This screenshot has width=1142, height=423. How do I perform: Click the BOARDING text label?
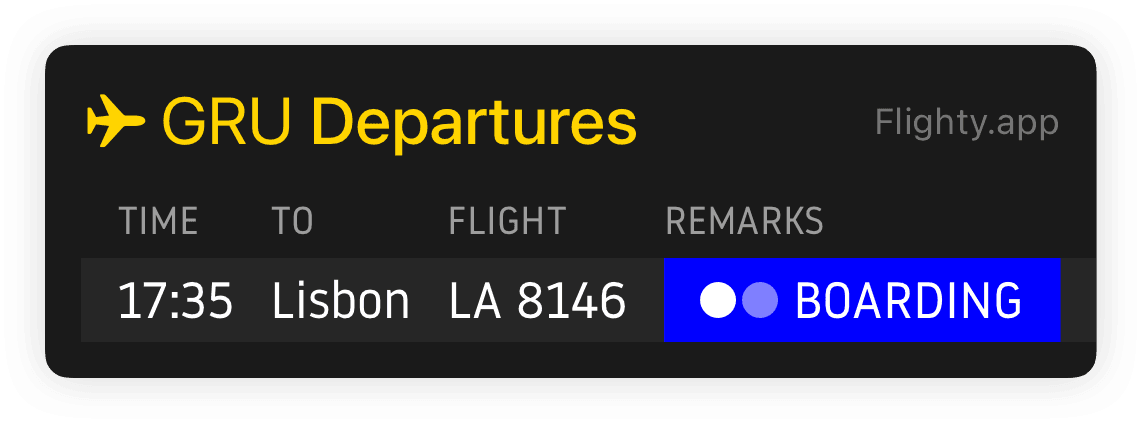pos(909,300)
